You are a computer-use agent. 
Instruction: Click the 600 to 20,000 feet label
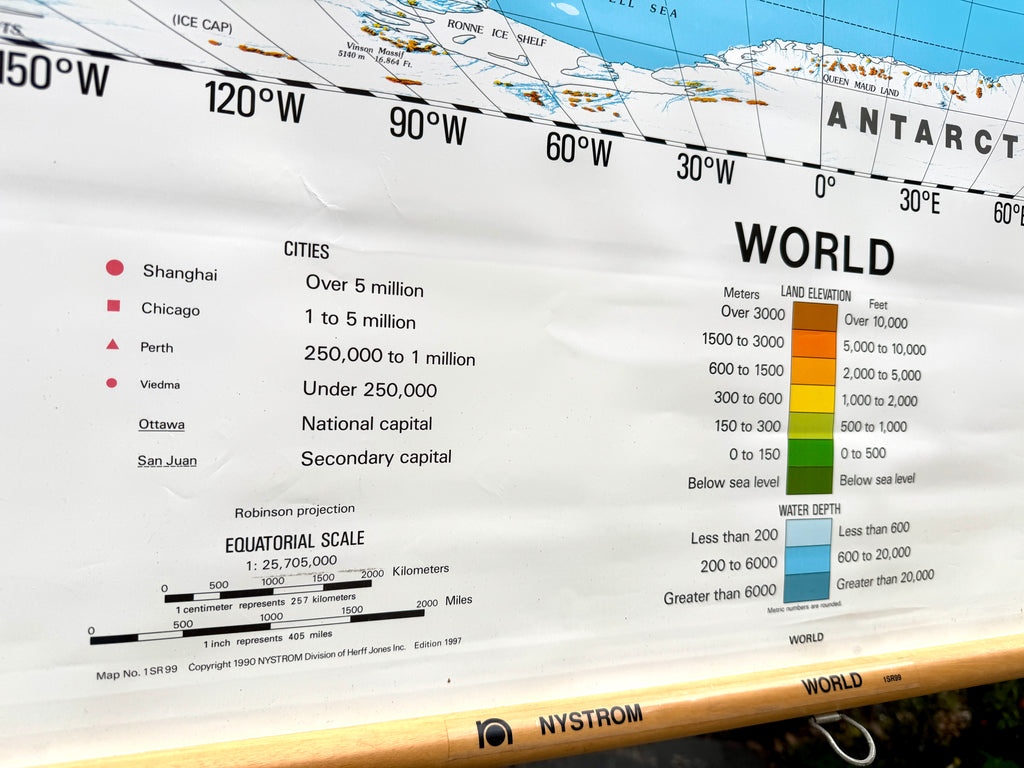(874, 554)
